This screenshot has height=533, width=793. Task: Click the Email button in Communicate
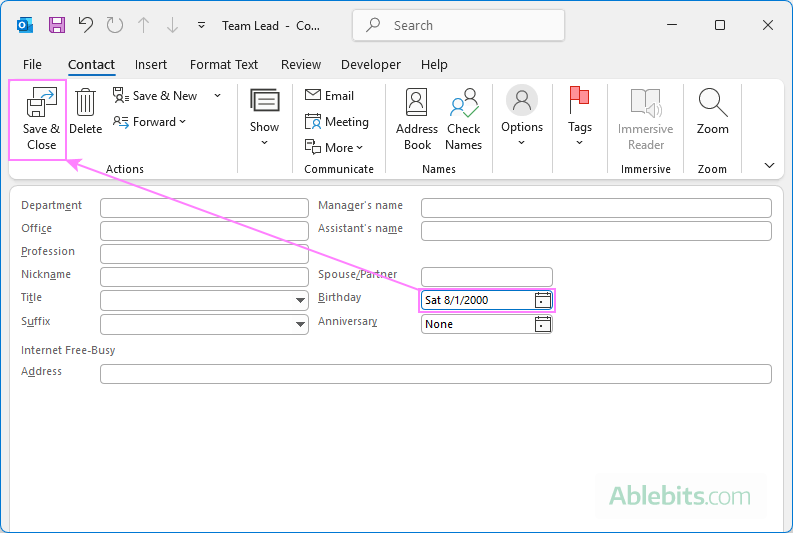(329, 96)
